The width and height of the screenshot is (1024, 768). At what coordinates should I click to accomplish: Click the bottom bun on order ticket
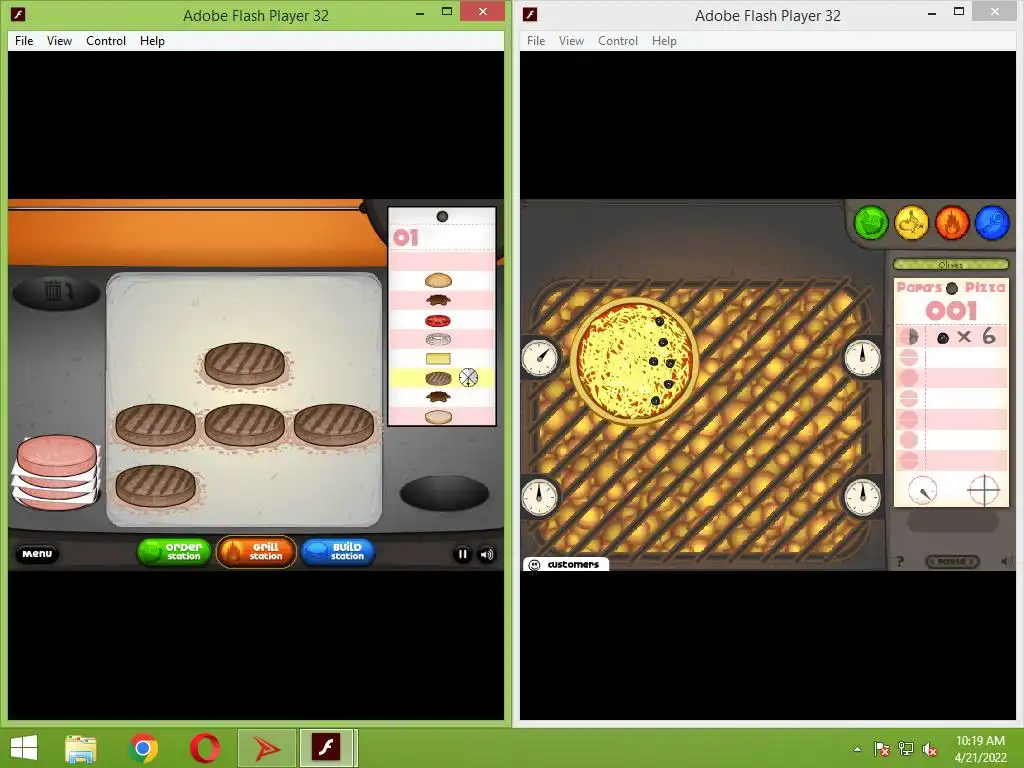(438, 417)
